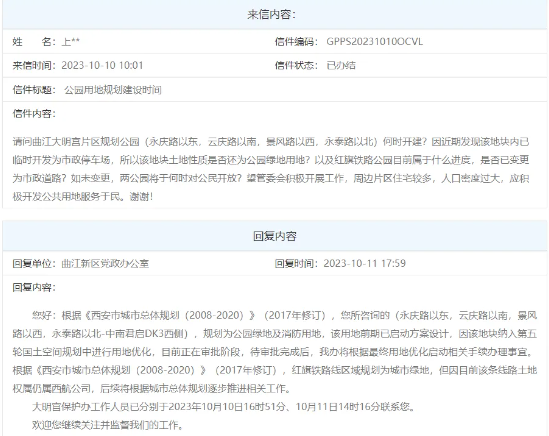This screenshot has height=436, width=549.
Task: Click the 回复内容 label above reply text
Action: click(x=34, y=287)
